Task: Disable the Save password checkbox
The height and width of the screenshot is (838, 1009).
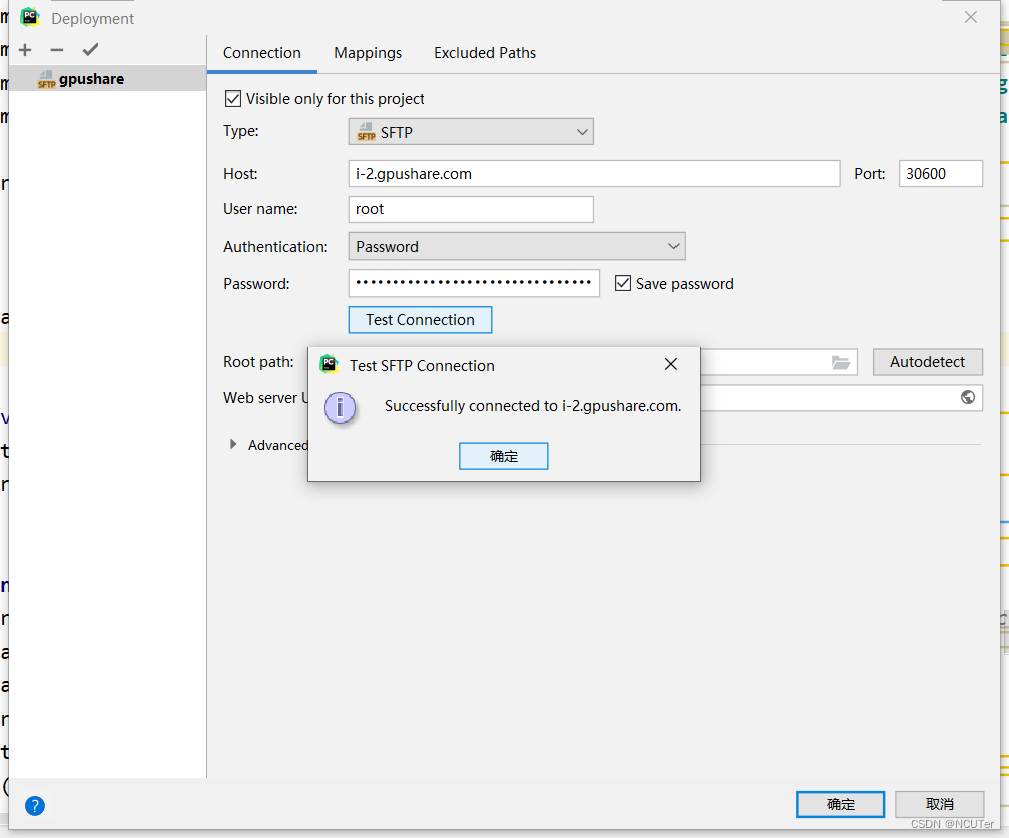Action: [x=623, y=283]
